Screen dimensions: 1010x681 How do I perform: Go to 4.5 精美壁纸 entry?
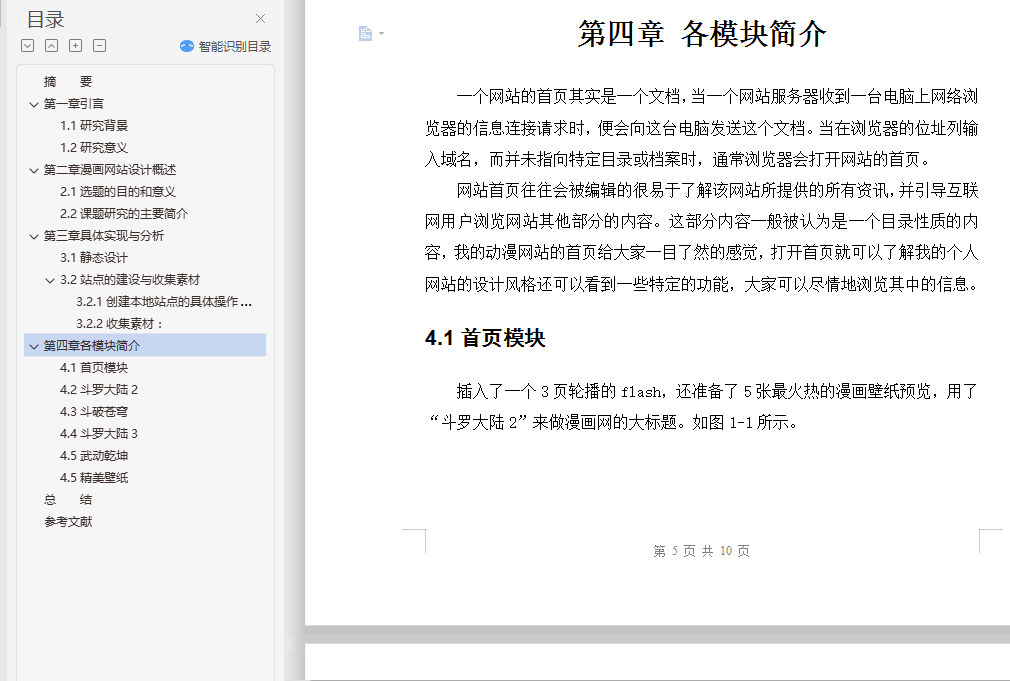tap(94, 477)
